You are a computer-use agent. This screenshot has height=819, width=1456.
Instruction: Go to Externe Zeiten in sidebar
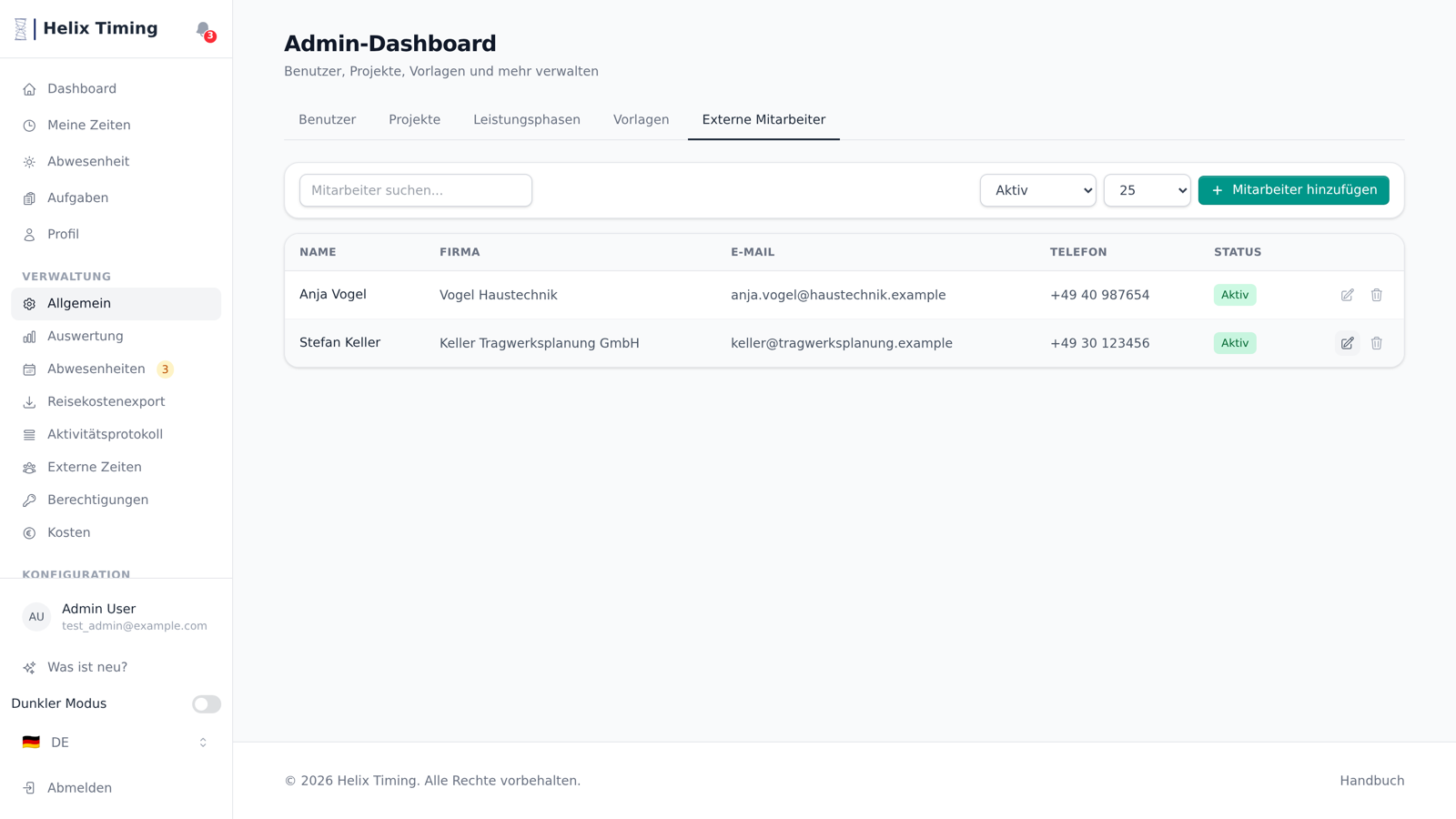[116, 468]
